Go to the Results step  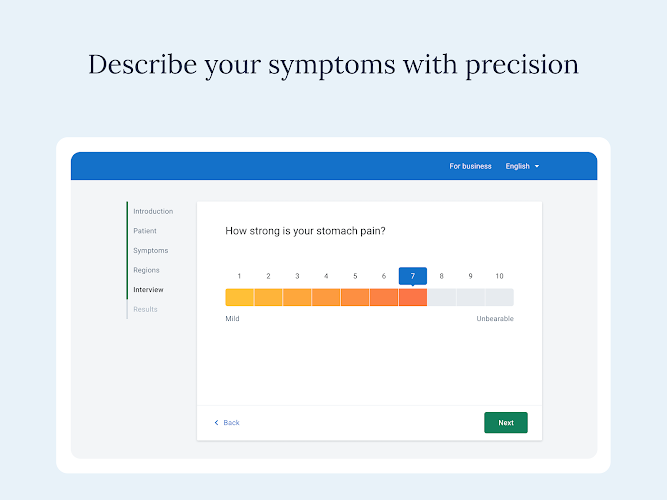point(145,309)
